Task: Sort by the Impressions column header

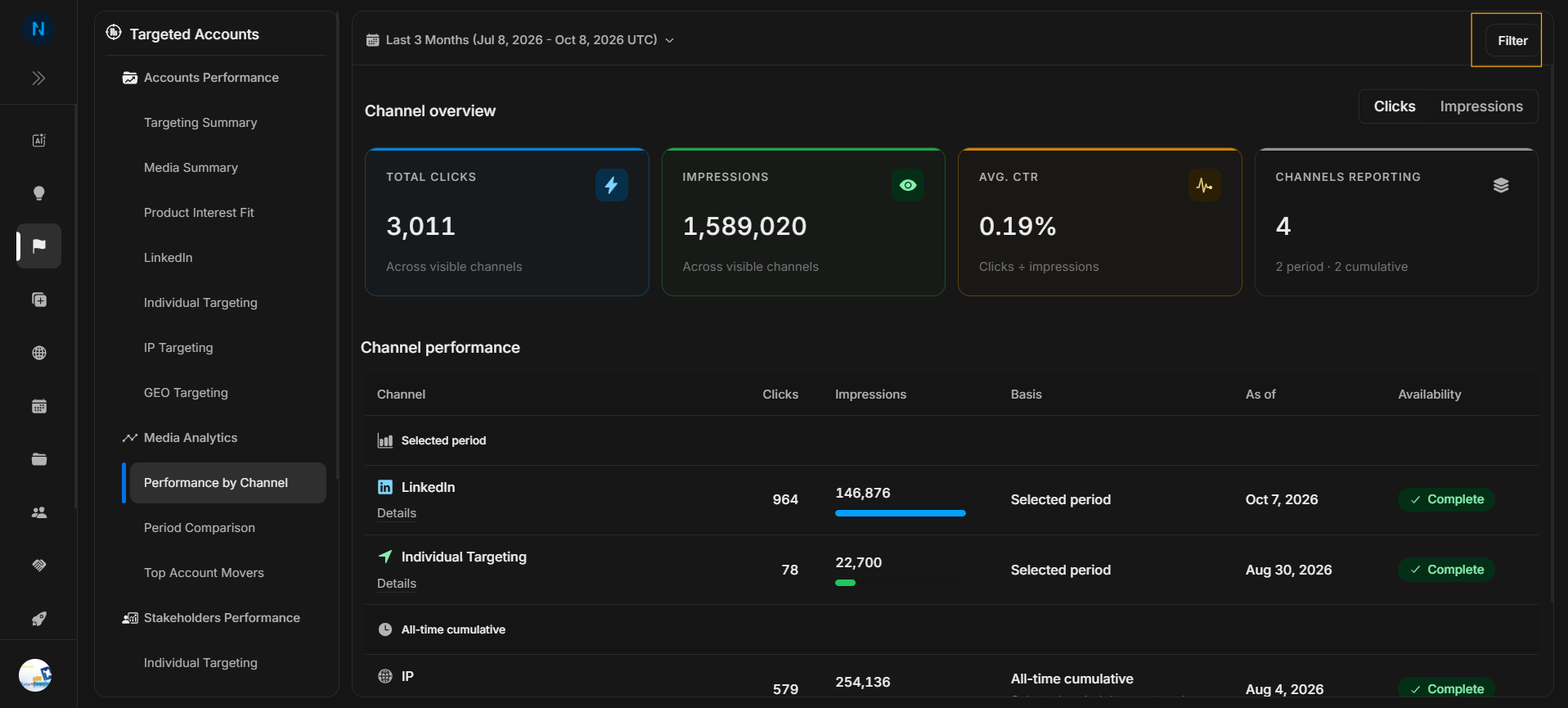Action: click(x=870, y=395)
